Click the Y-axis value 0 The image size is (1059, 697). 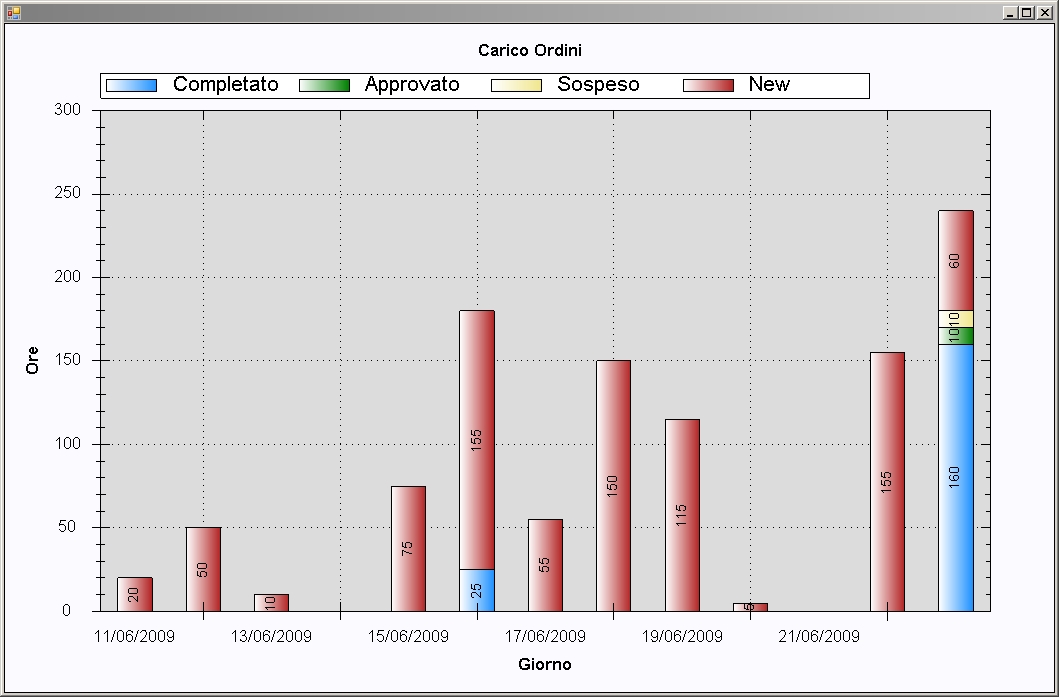coord(66,611)
